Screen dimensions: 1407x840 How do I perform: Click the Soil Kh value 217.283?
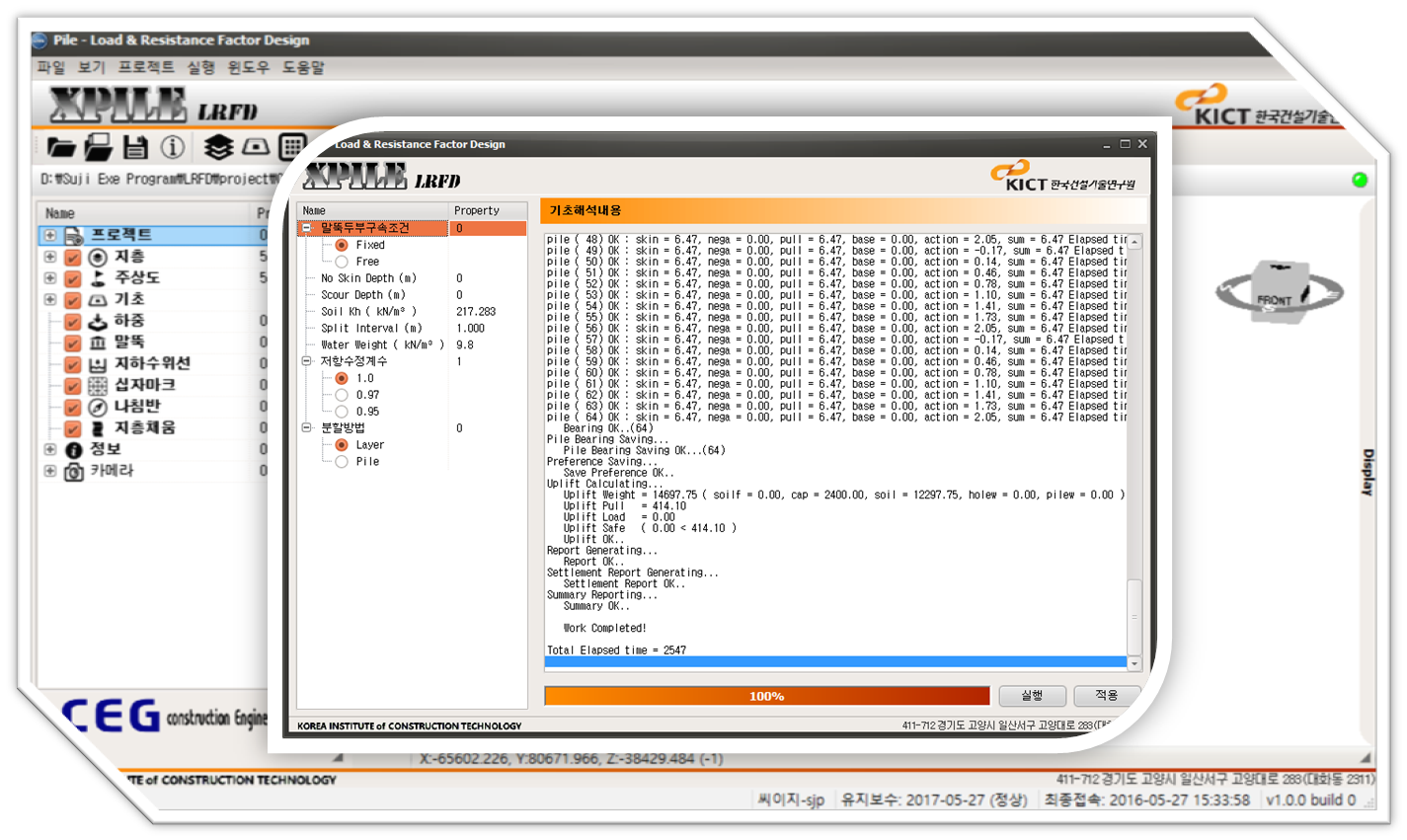pos(476,312)
